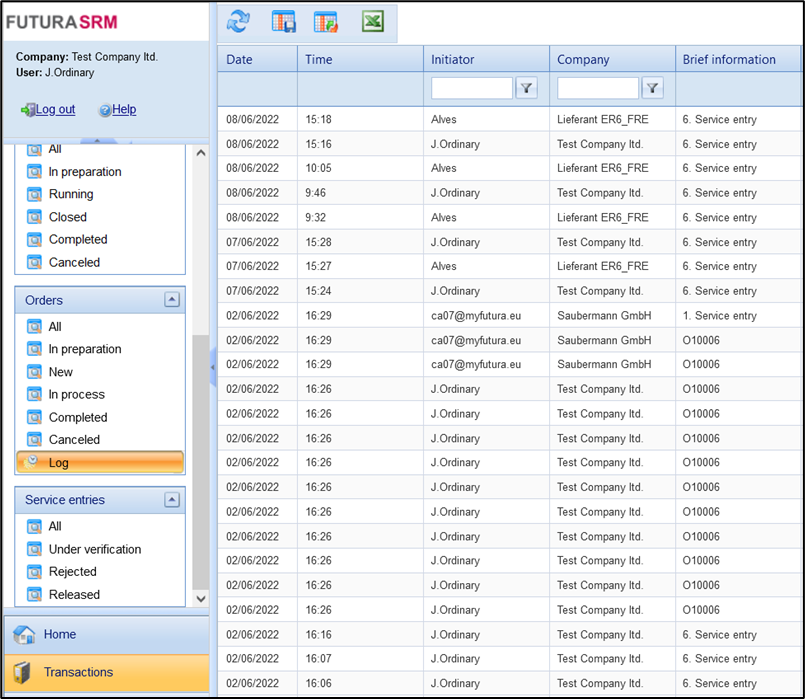Viewport: 805px width, 699px height.
Task: Click the Help question mark icon
Action: coord(104,110)
